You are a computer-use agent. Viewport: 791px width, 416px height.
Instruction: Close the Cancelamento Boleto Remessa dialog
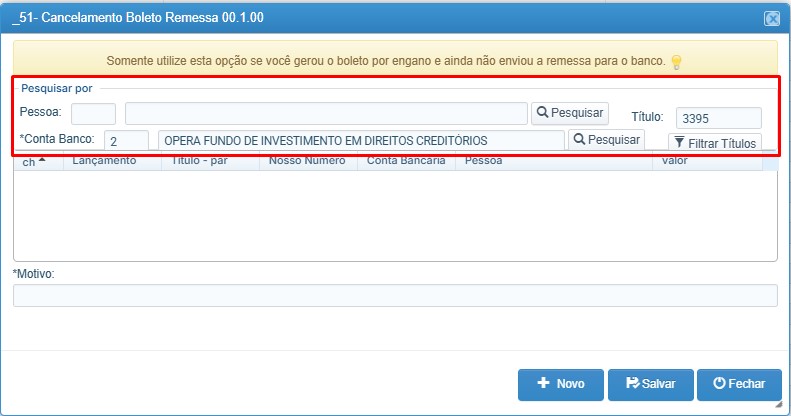(x=772, y=19)
